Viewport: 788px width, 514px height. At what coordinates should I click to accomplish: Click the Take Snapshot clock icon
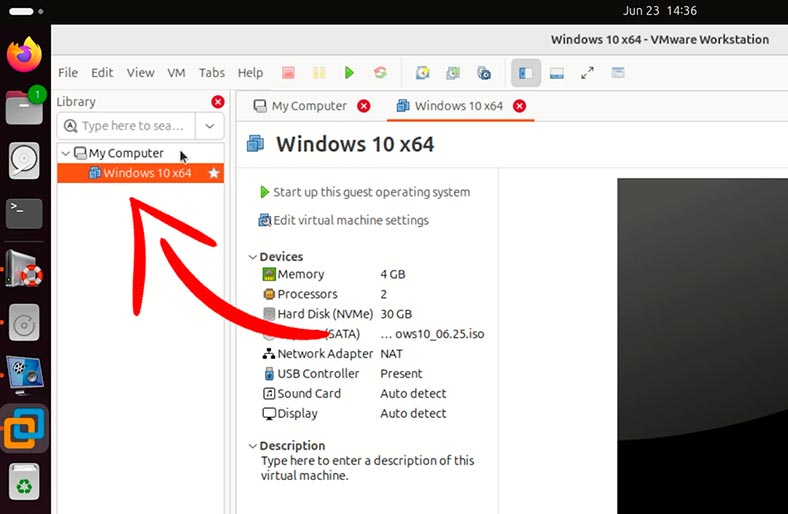pos(423,73)
